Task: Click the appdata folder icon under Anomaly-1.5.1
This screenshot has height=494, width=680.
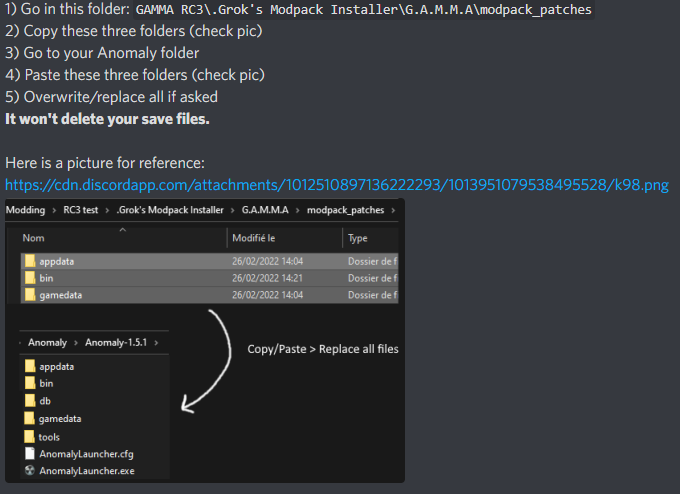Action: [30, 366]
